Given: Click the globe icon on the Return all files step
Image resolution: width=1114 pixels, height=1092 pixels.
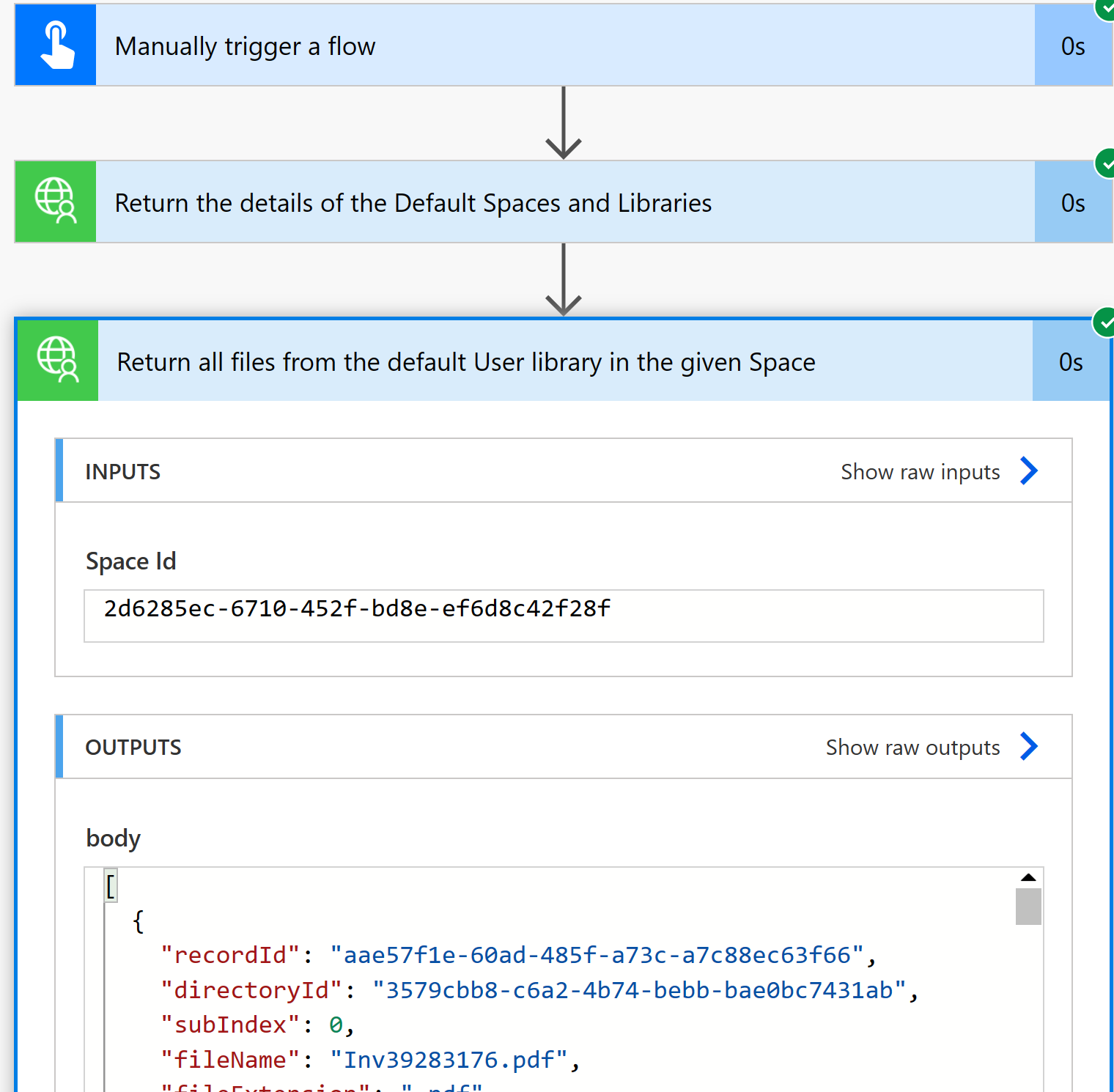Looking at the screenshot, I should click(x=58, y=361).
